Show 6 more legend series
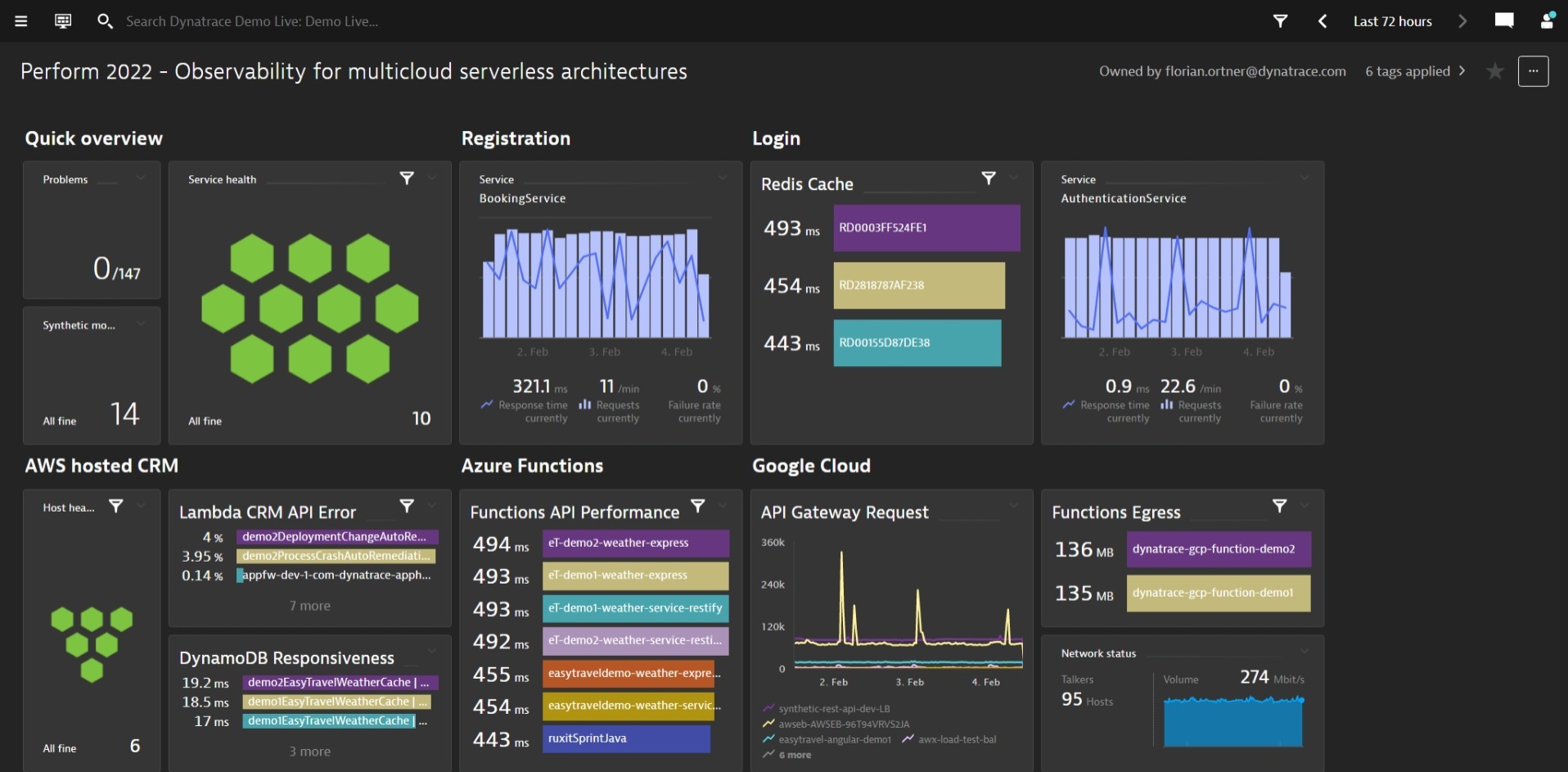The width and height of the screenshot is (1568, 772). [787, 756]
